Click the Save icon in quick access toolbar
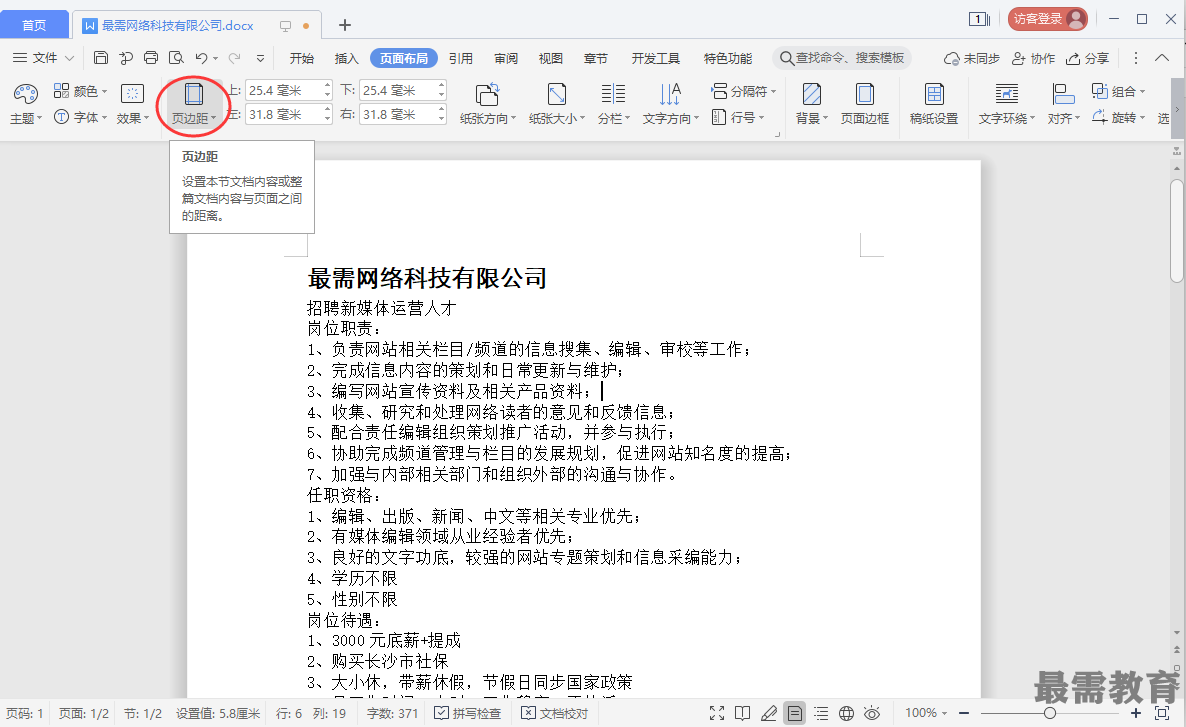The height and width of the screenshot is (727, 1186). (101, 57)
